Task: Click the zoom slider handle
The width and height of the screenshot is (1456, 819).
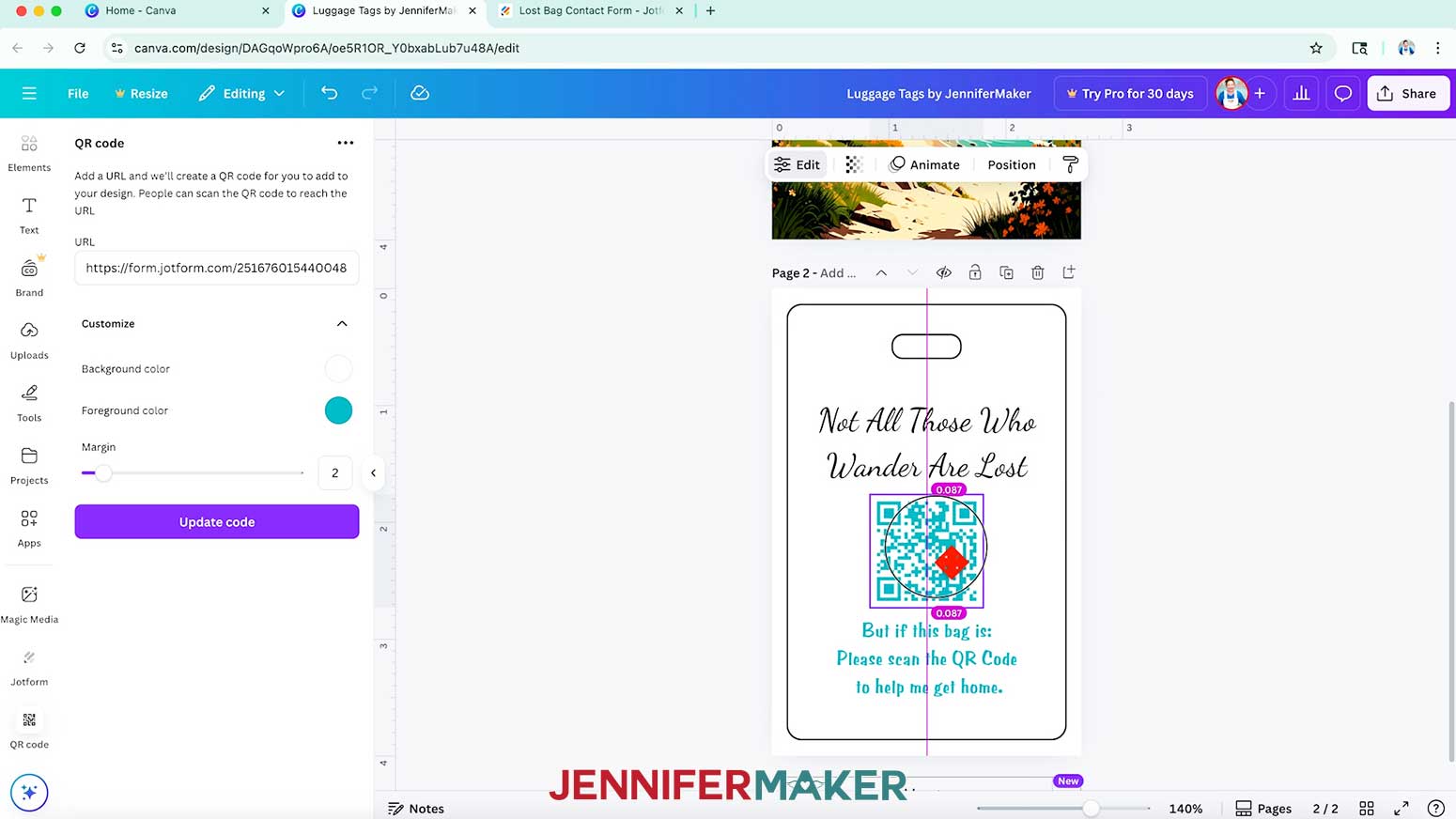Action: [1091, 808]
